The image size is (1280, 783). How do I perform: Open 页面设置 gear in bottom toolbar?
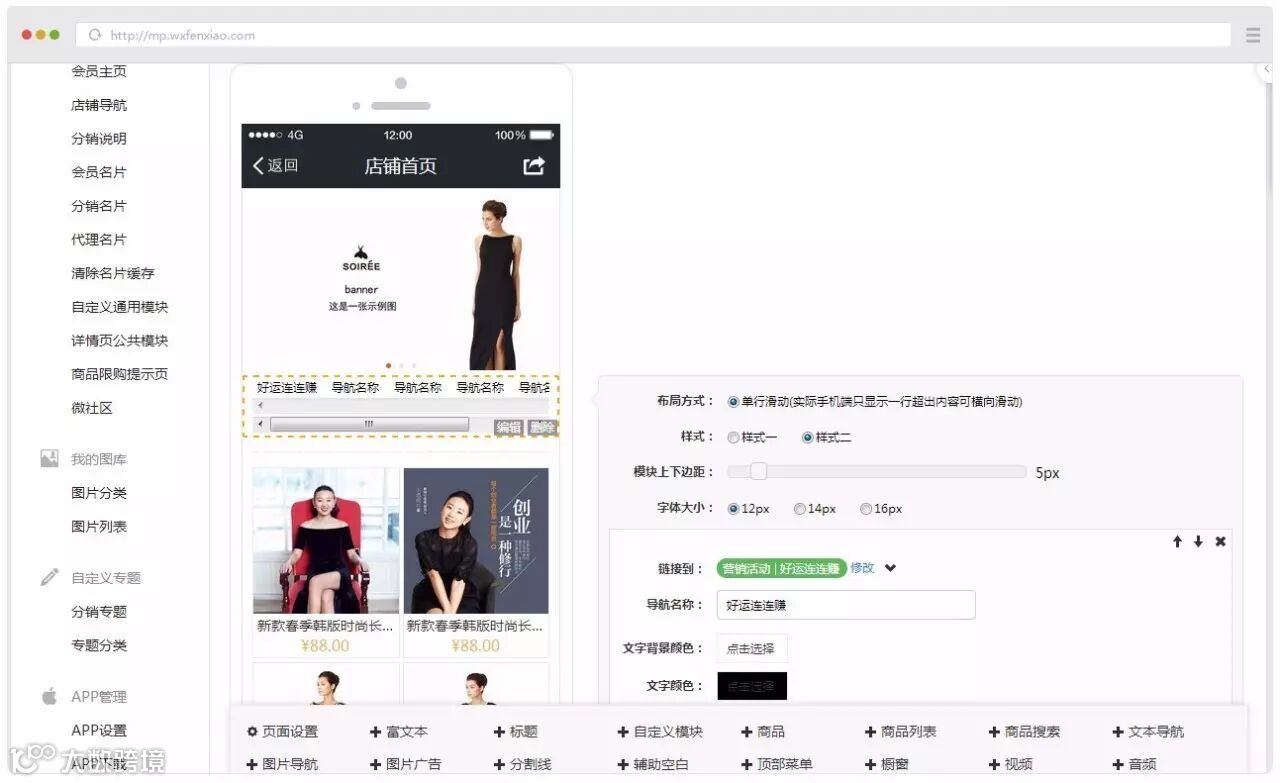click(x=282, y=732)
